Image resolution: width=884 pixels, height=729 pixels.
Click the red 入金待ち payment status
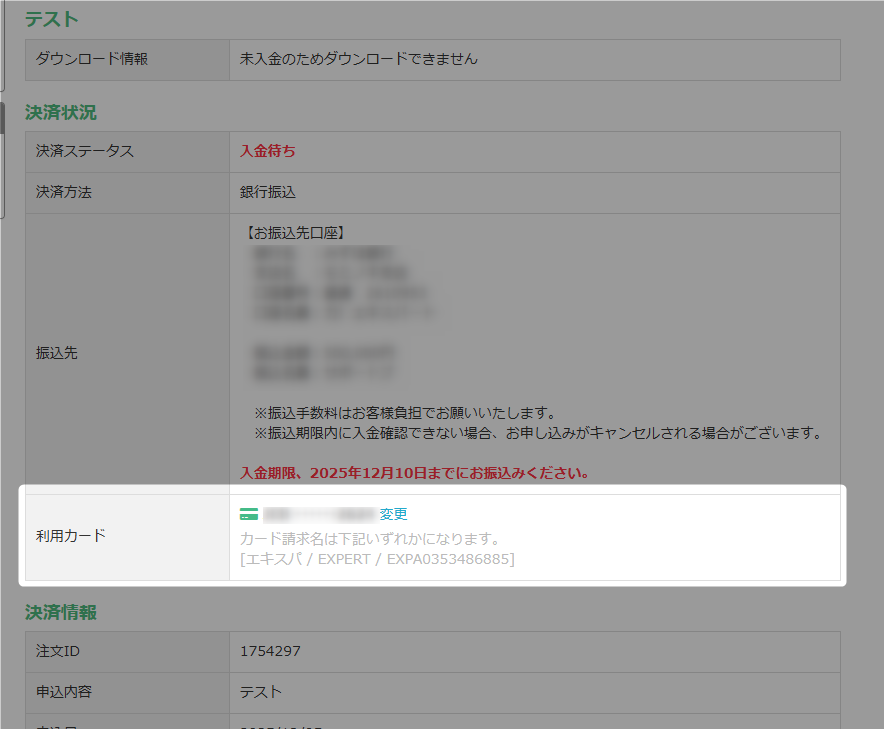(267, 151)
